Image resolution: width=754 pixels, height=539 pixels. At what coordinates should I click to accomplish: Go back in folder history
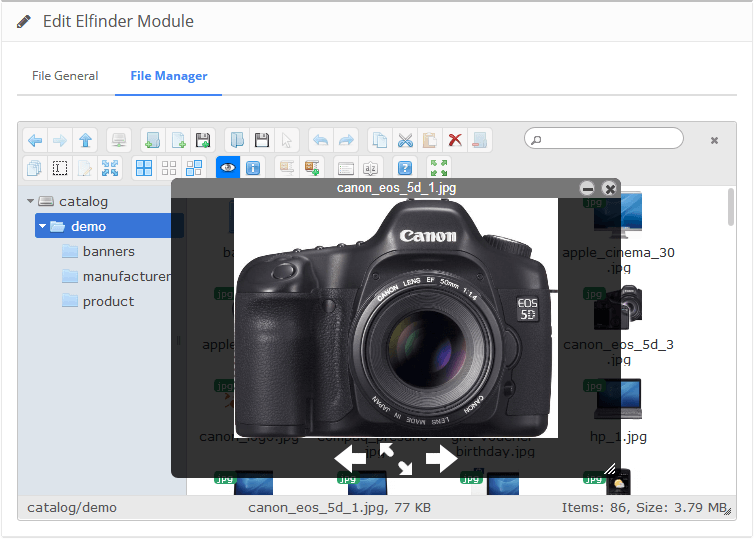(35, 140)
